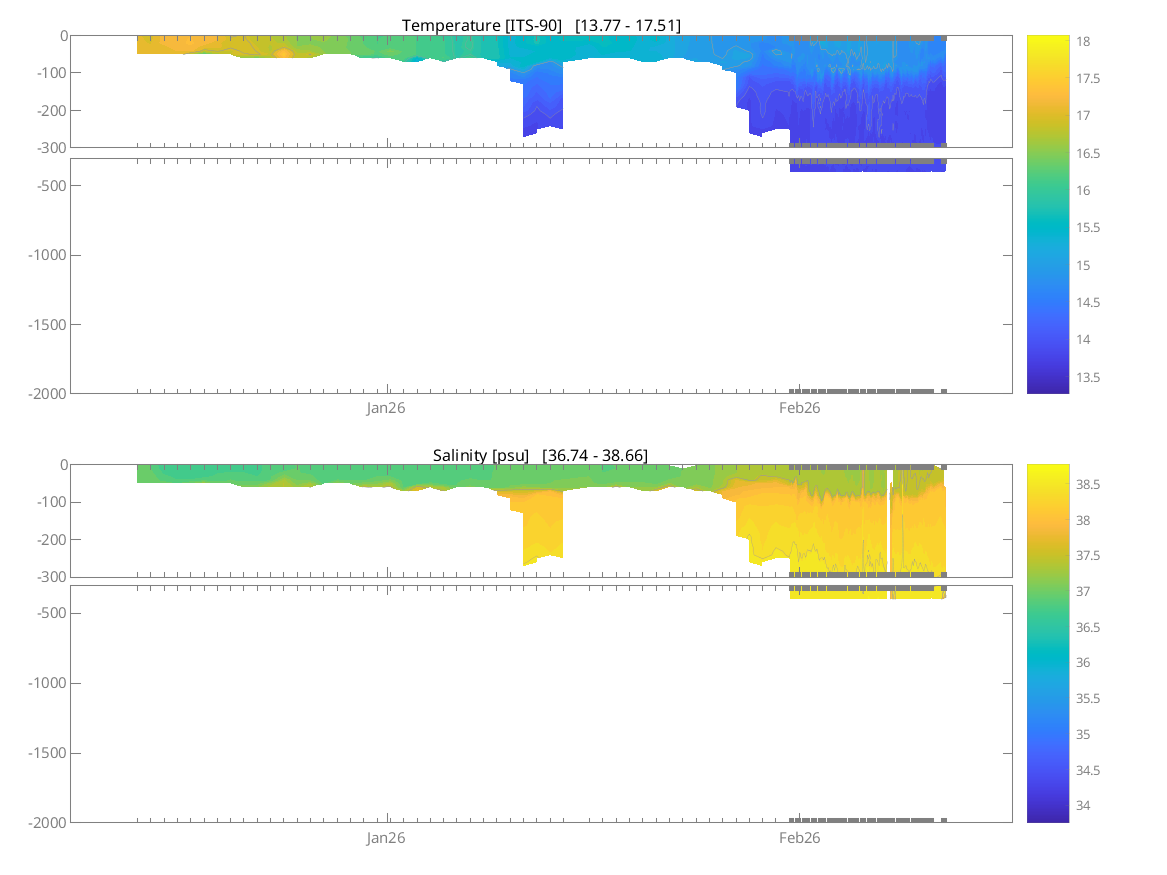
Task: Click the -2000 depth label on salinity axis
Action: [x=46, y=822]
